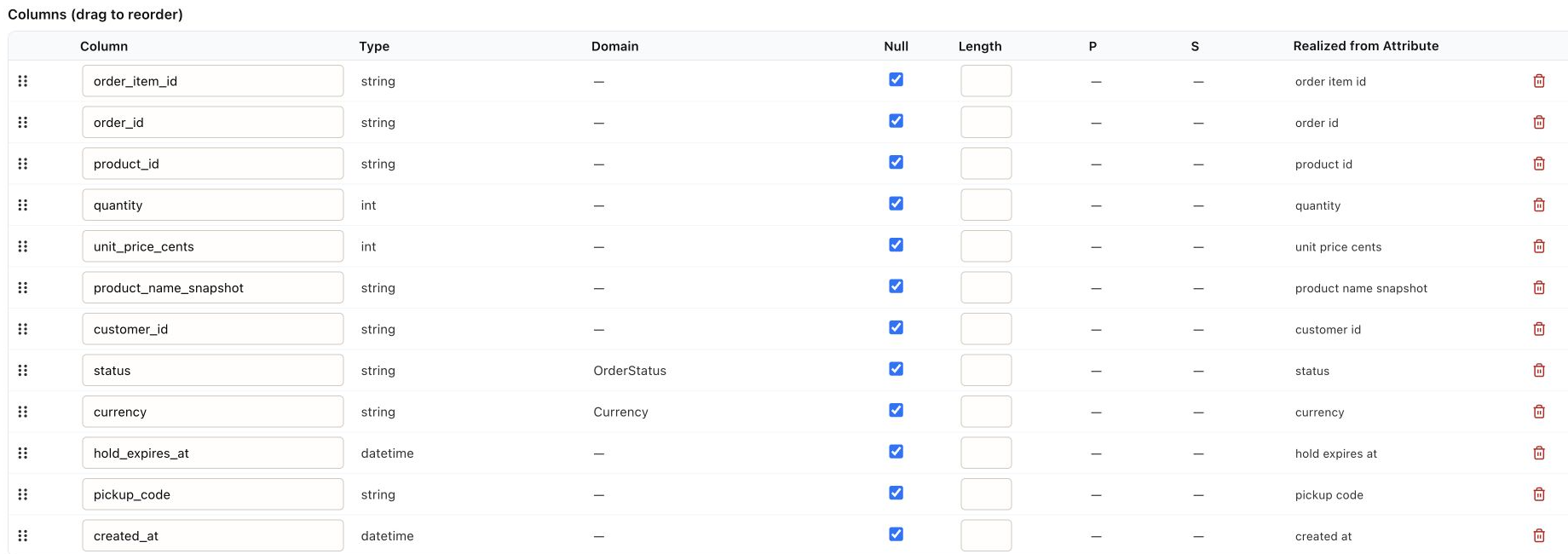Screen dimensions: 1568x554
Task: Delete the pickup_code column row
Action: 1539,494
